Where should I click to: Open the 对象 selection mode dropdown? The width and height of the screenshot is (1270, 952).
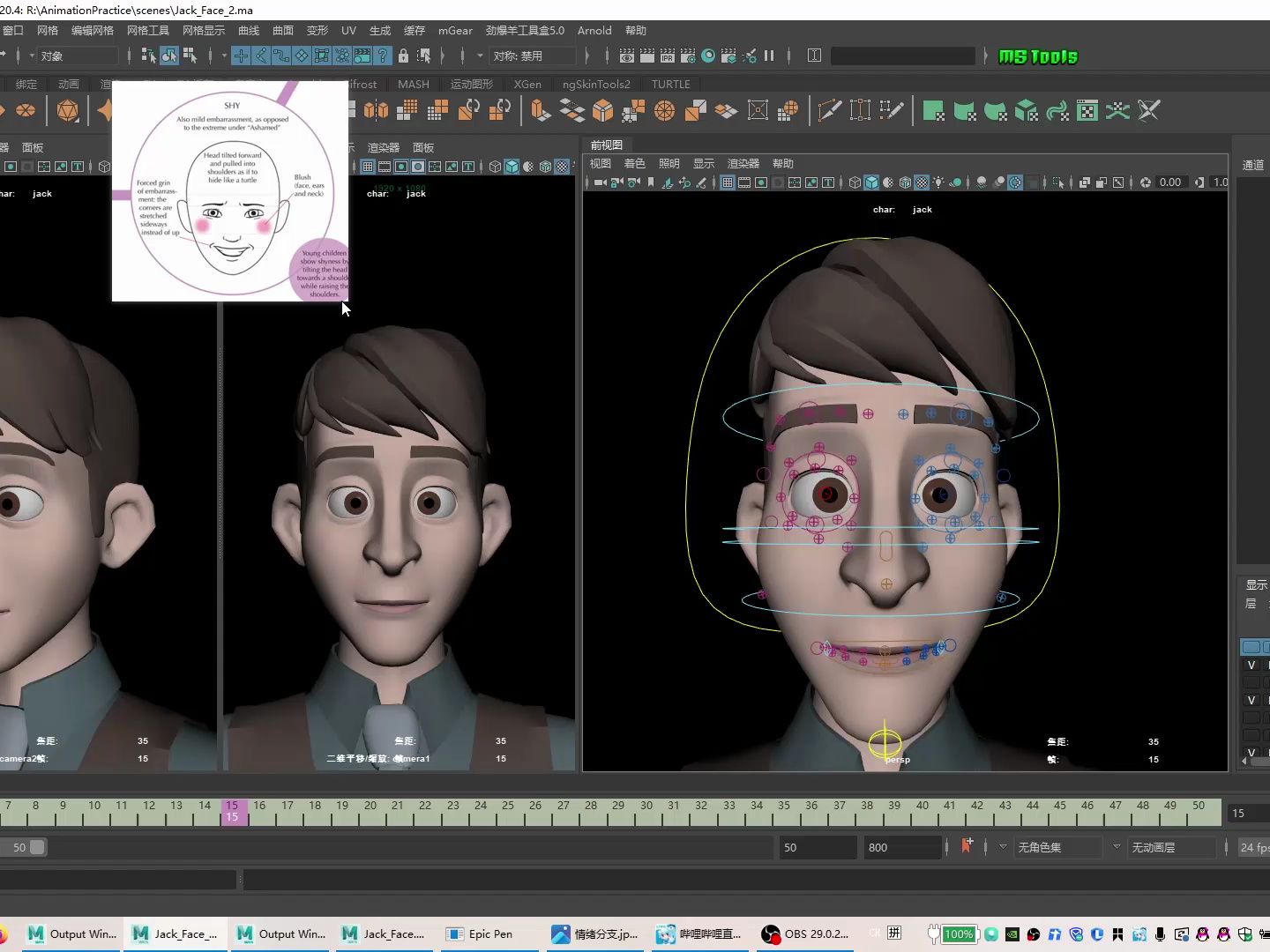click(75, 56)
